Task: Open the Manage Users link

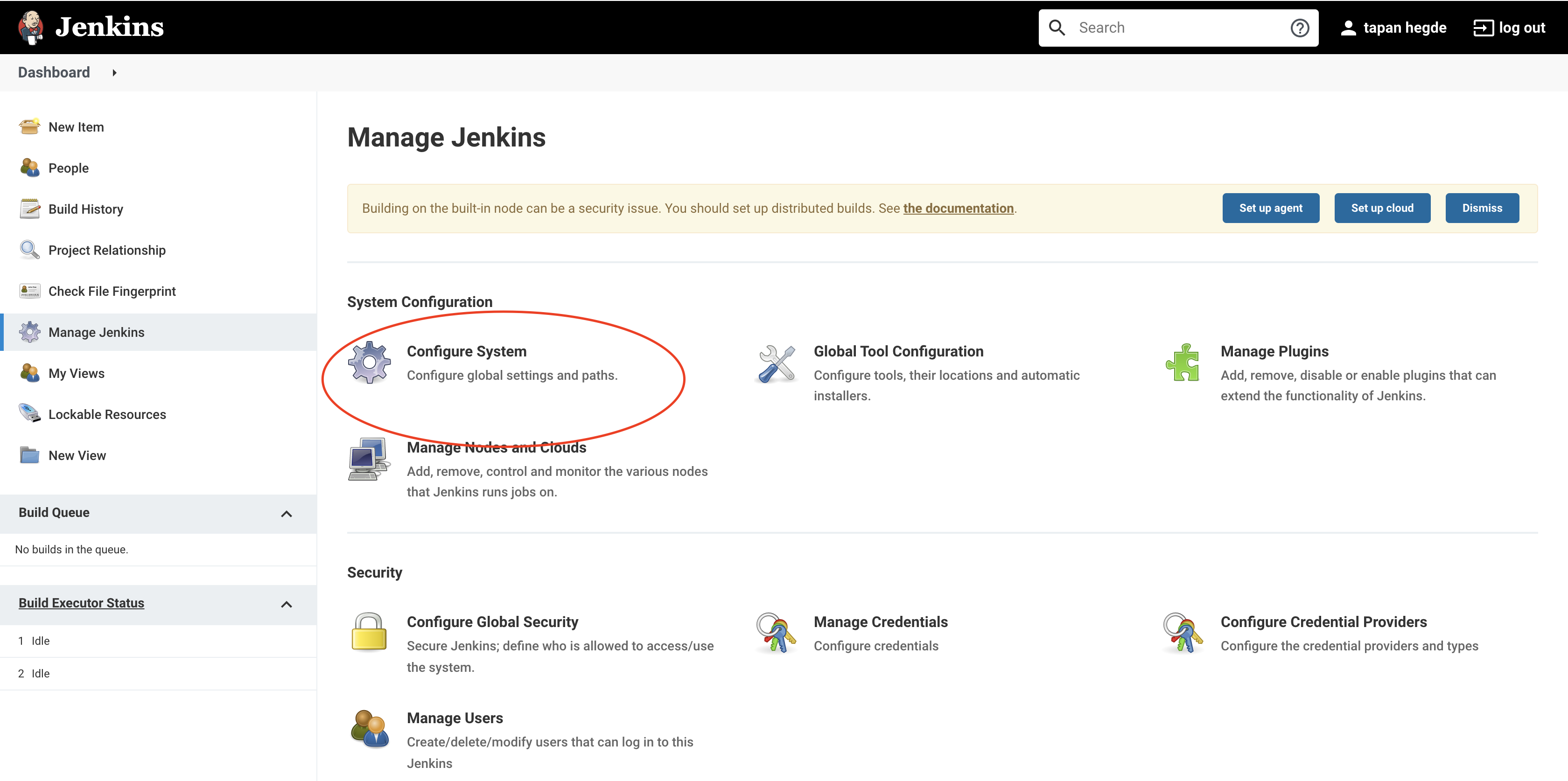Action: tap(455, 718)
